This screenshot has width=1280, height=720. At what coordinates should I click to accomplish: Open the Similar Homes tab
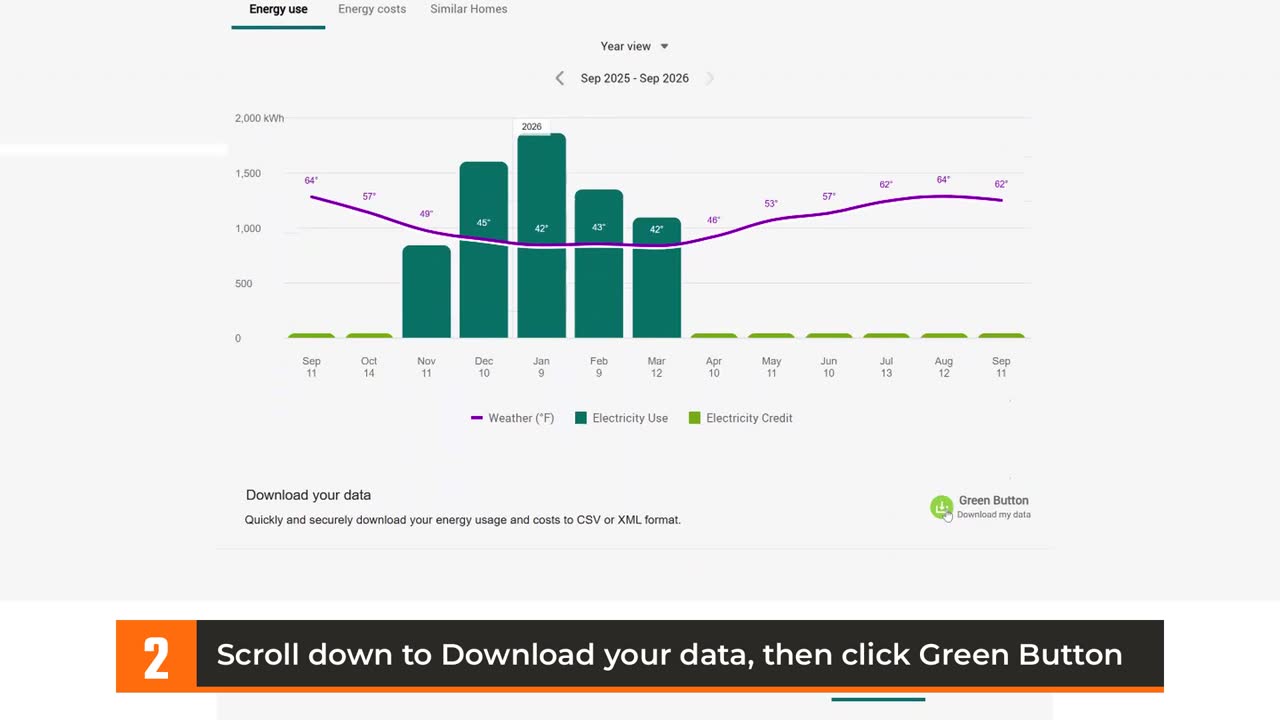468,10
